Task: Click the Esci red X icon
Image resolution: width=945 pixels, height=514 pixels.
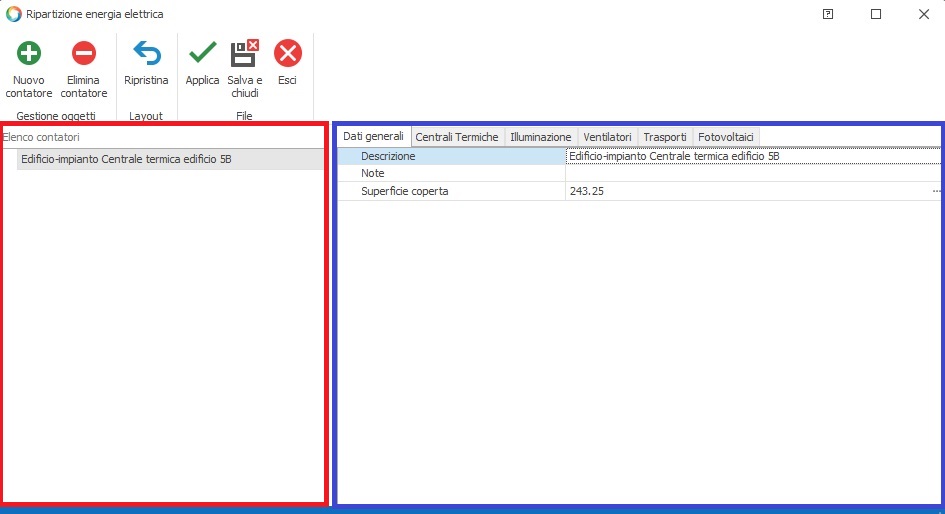Action: point(287,54)
